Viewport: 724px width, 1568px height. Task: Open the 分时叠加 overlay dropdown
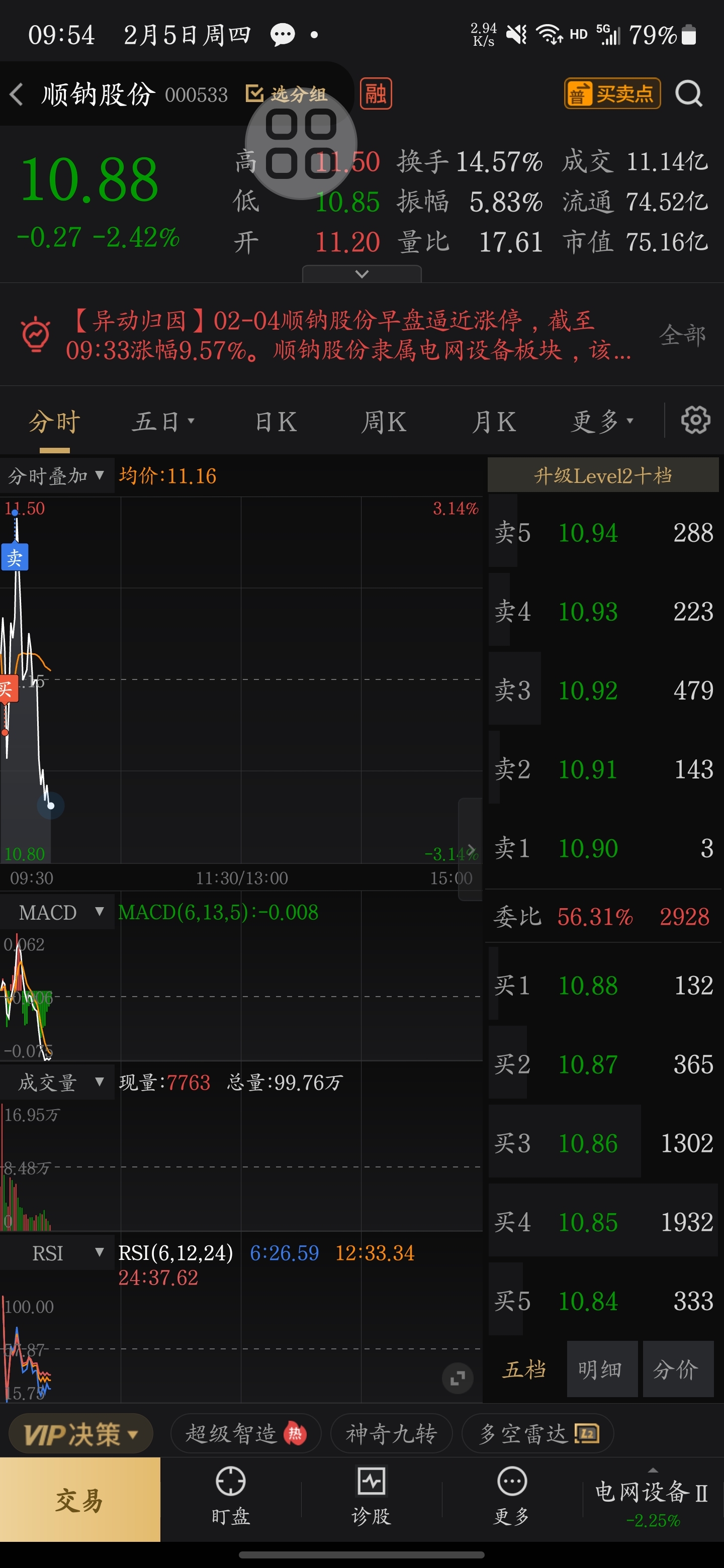57,475
